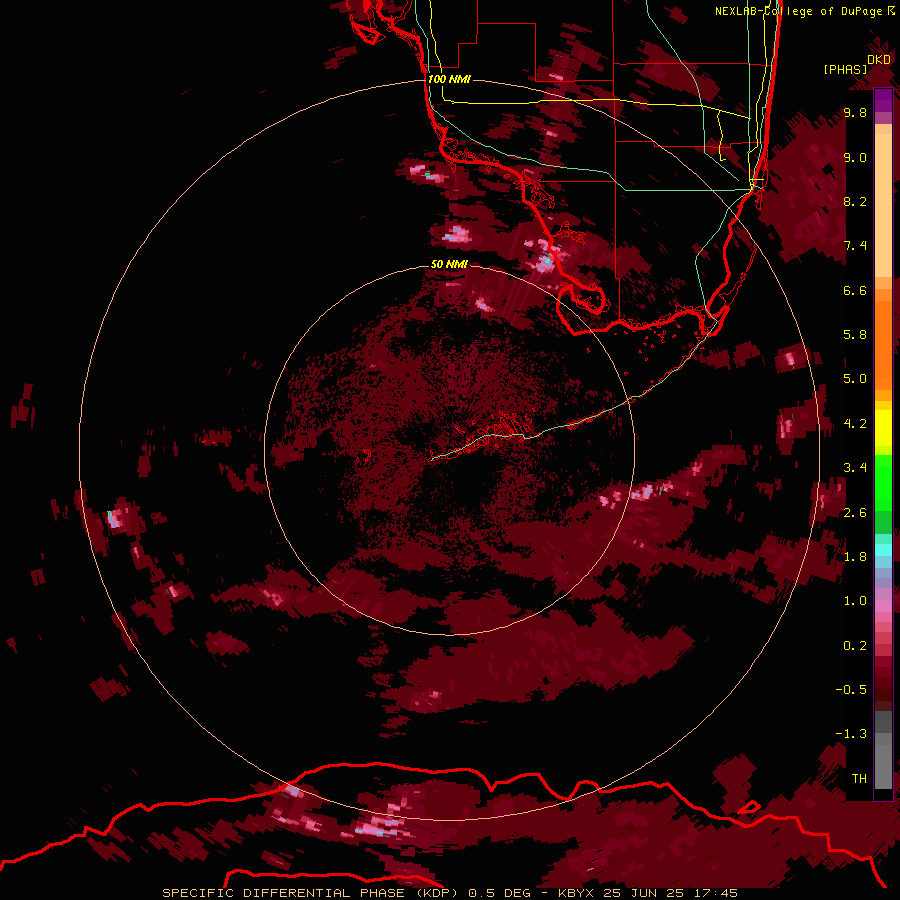Select the [PHAS] legend label
Image resolution: width=900 pixels, height=900 pixels.
click(x=845, y=69)
